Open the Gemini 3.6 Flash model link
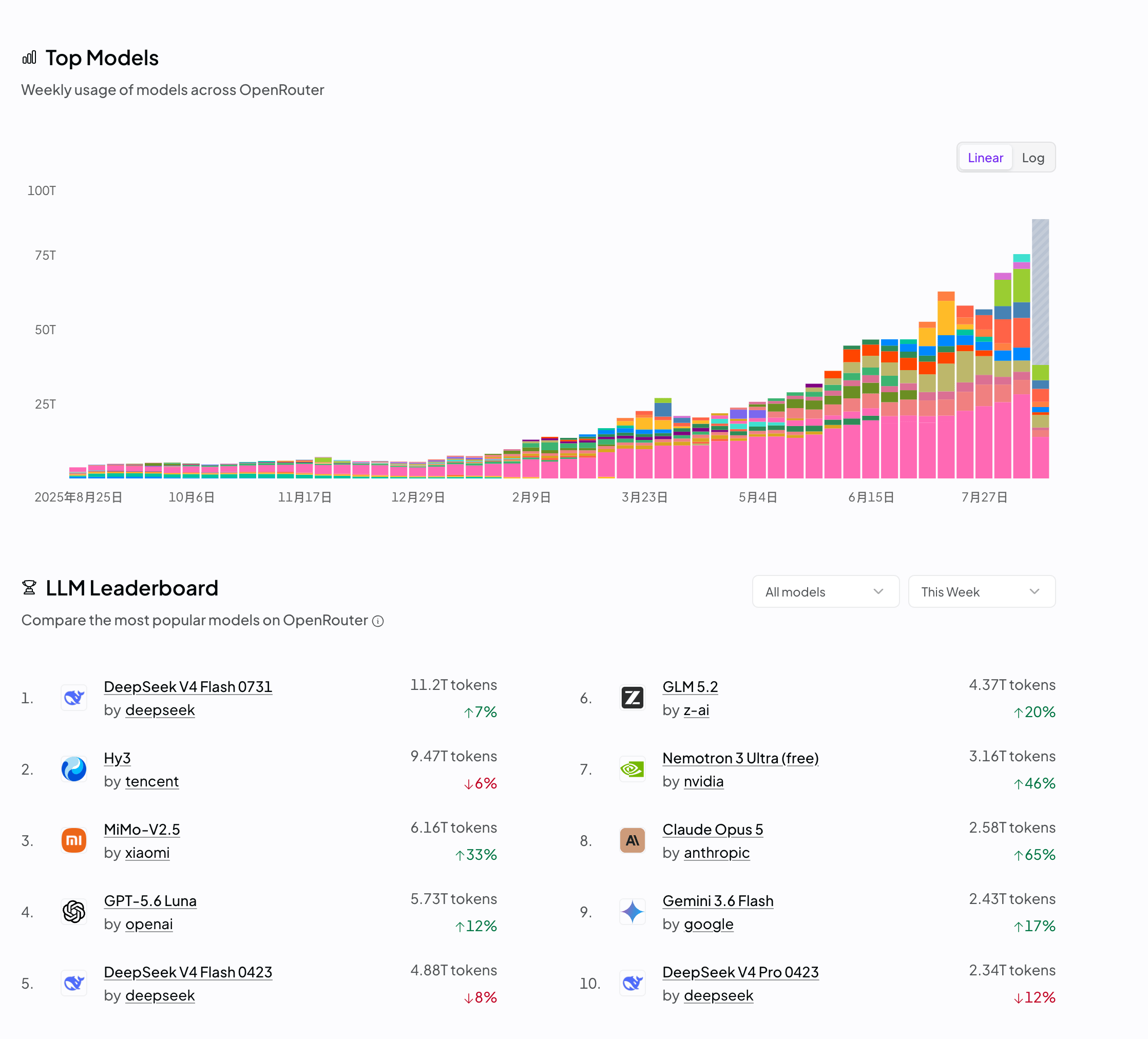 718,901
